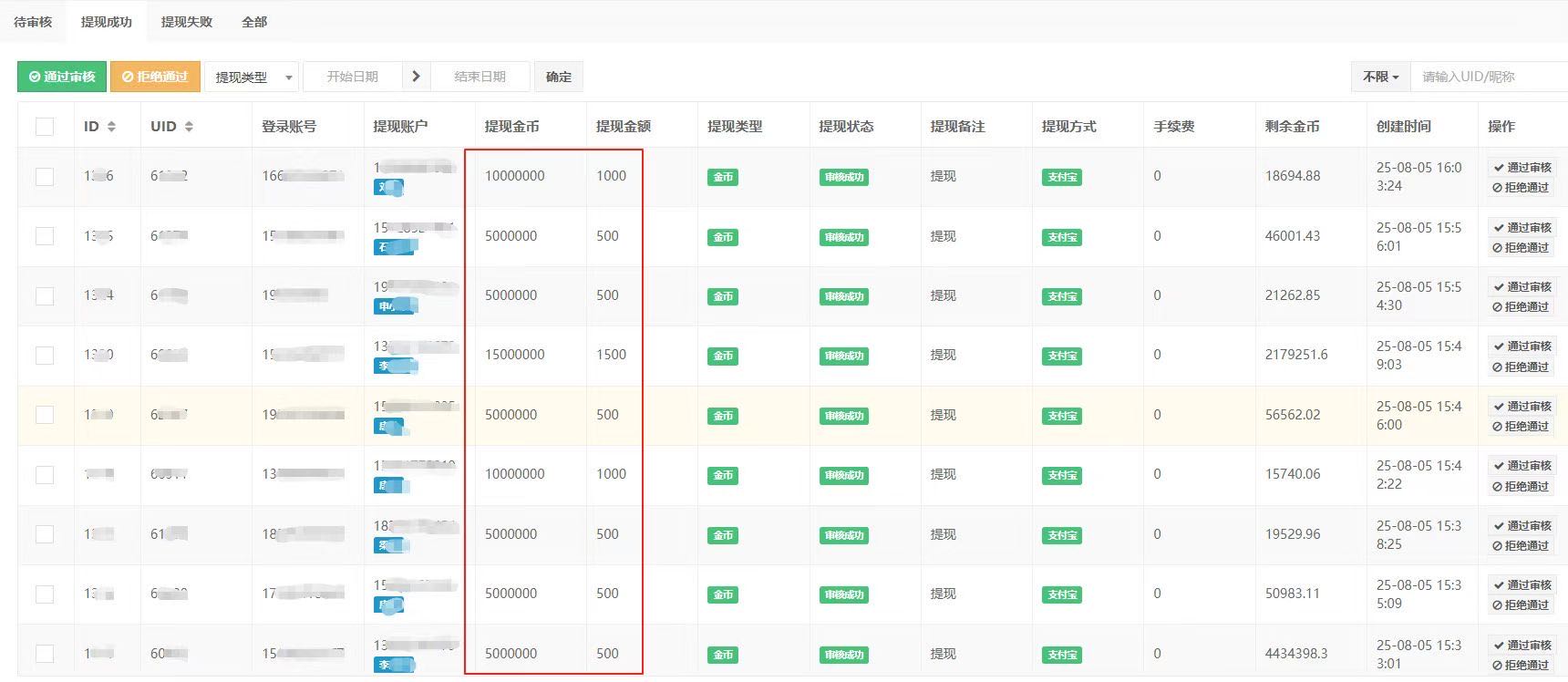Screen dimensions: 1568x682
Task: Click the green 通过审核 batch button
Action: (62, 77)
